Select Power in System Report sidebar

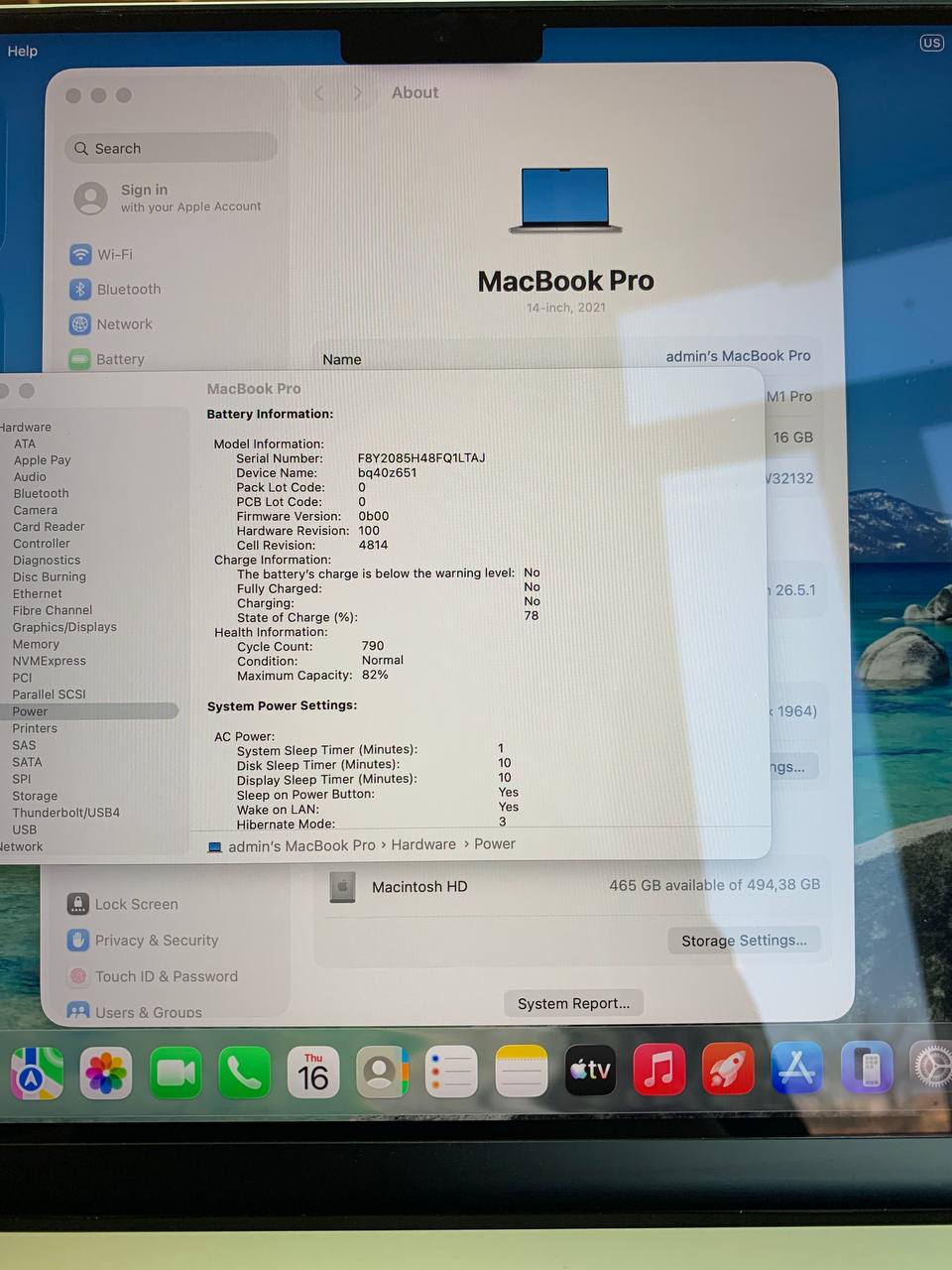pos(30,711)
